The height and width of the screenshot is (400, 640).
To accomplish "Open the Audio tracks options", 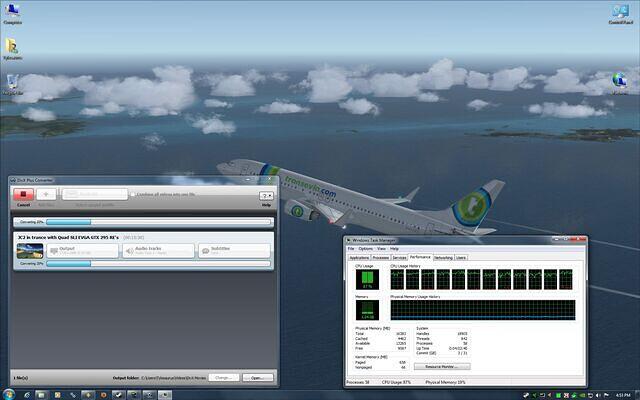I will 157,250.
